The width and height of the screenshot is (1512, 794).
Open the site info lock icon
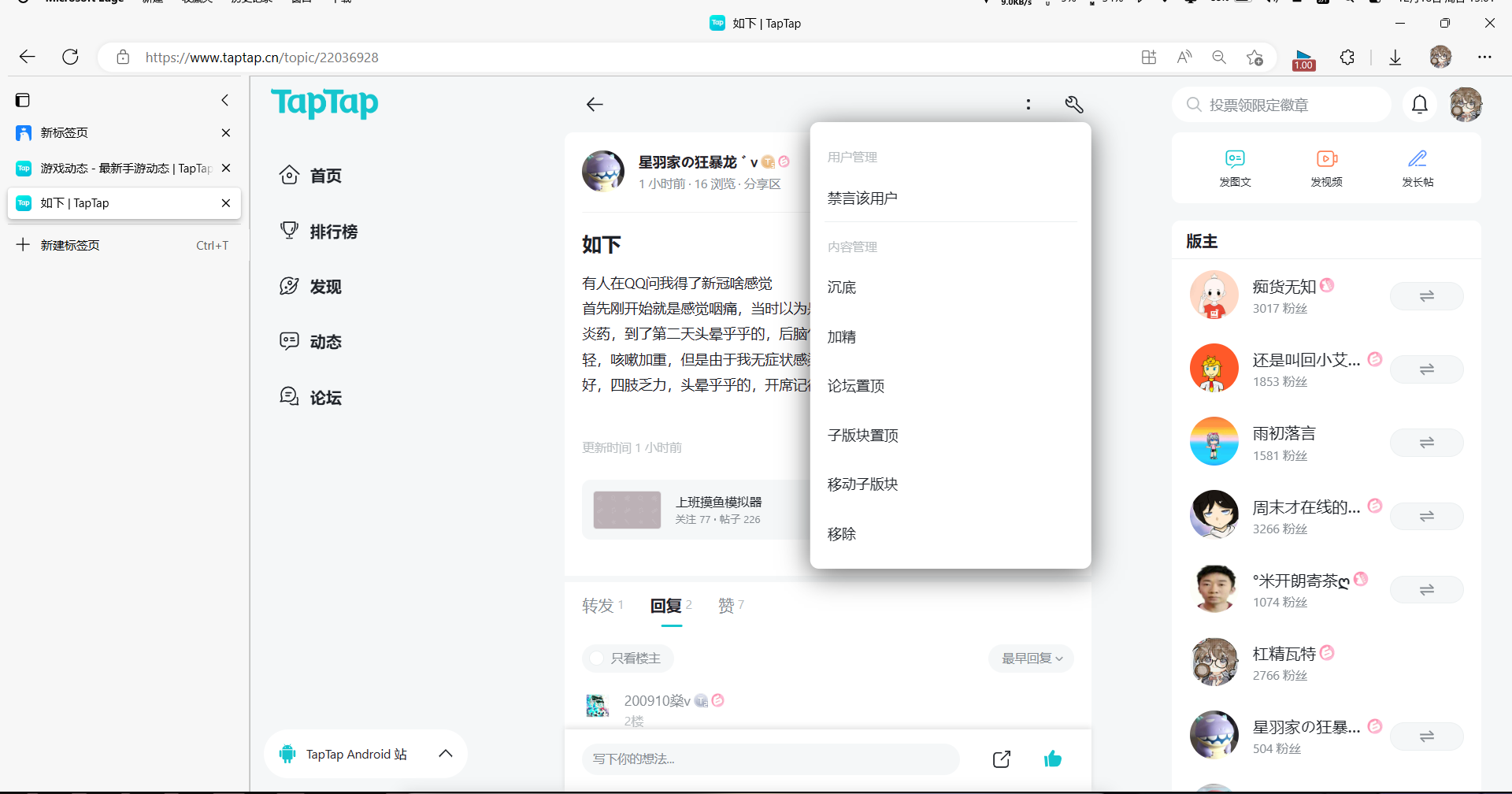point(123,57)
